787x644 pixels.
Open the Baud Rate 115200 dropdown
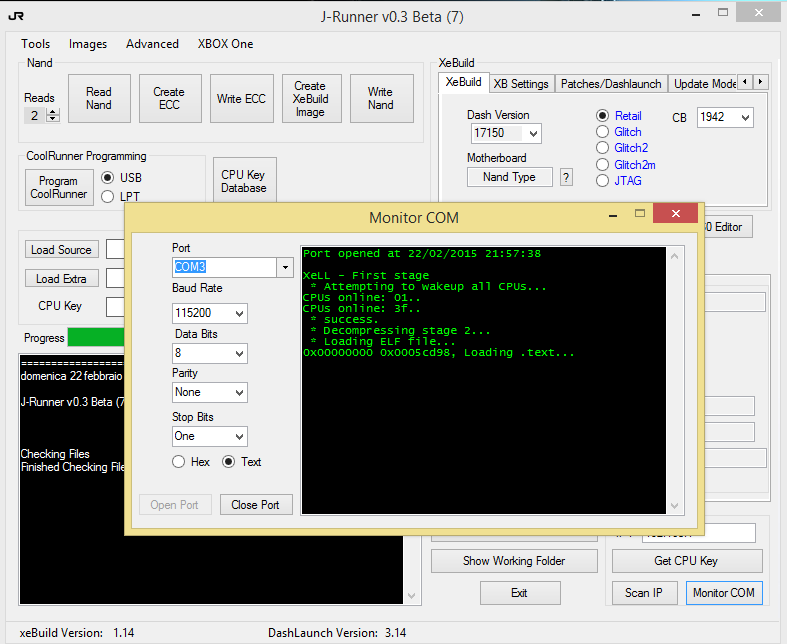(239, 313)
